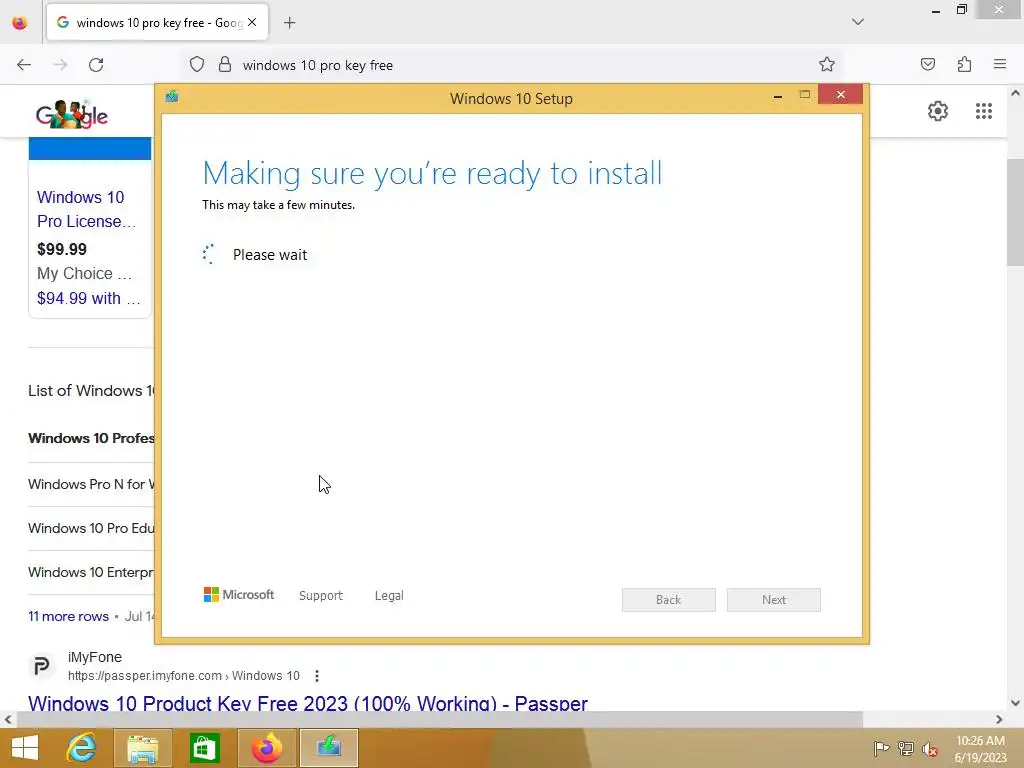Open the tracking protection shield icon
Image resolution: width=1024 pixels, height=768 pixels.
(x=197, y=65)
